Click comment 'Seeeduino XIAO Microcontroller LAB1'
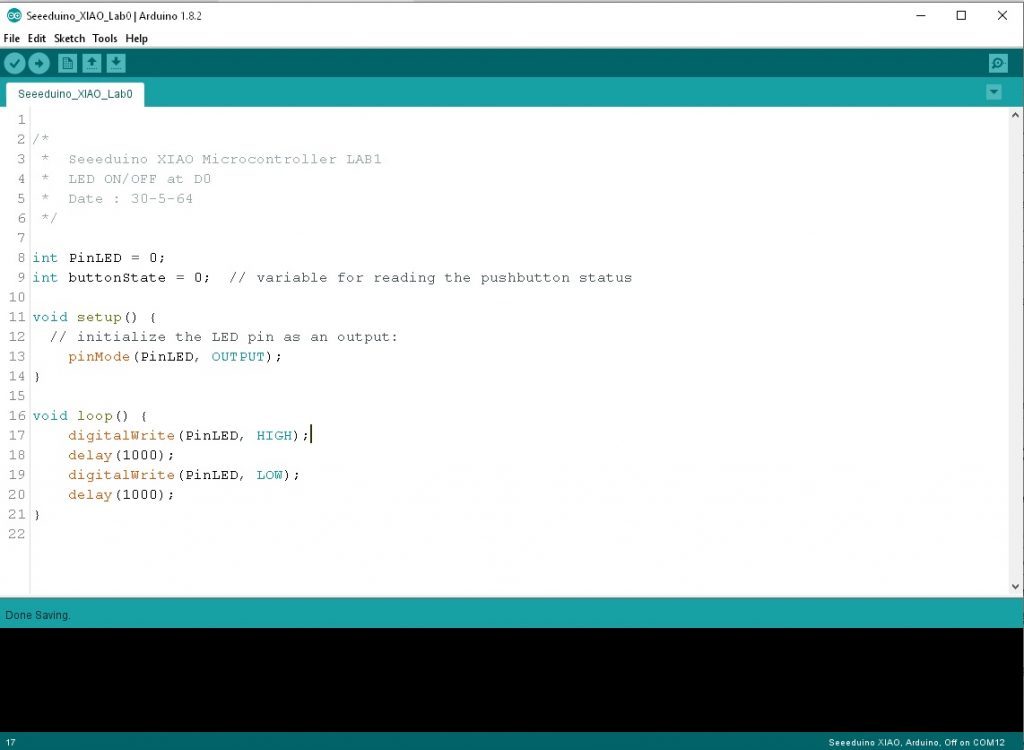 [x=225, y=159]
